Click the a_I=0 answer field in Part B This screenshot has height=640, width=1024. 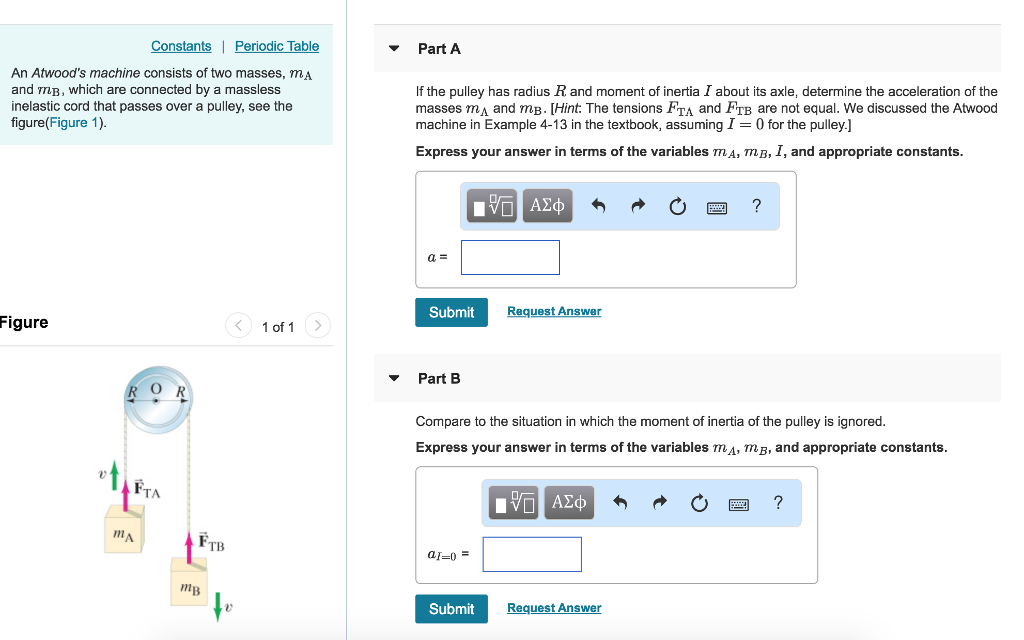coord(531,554)
